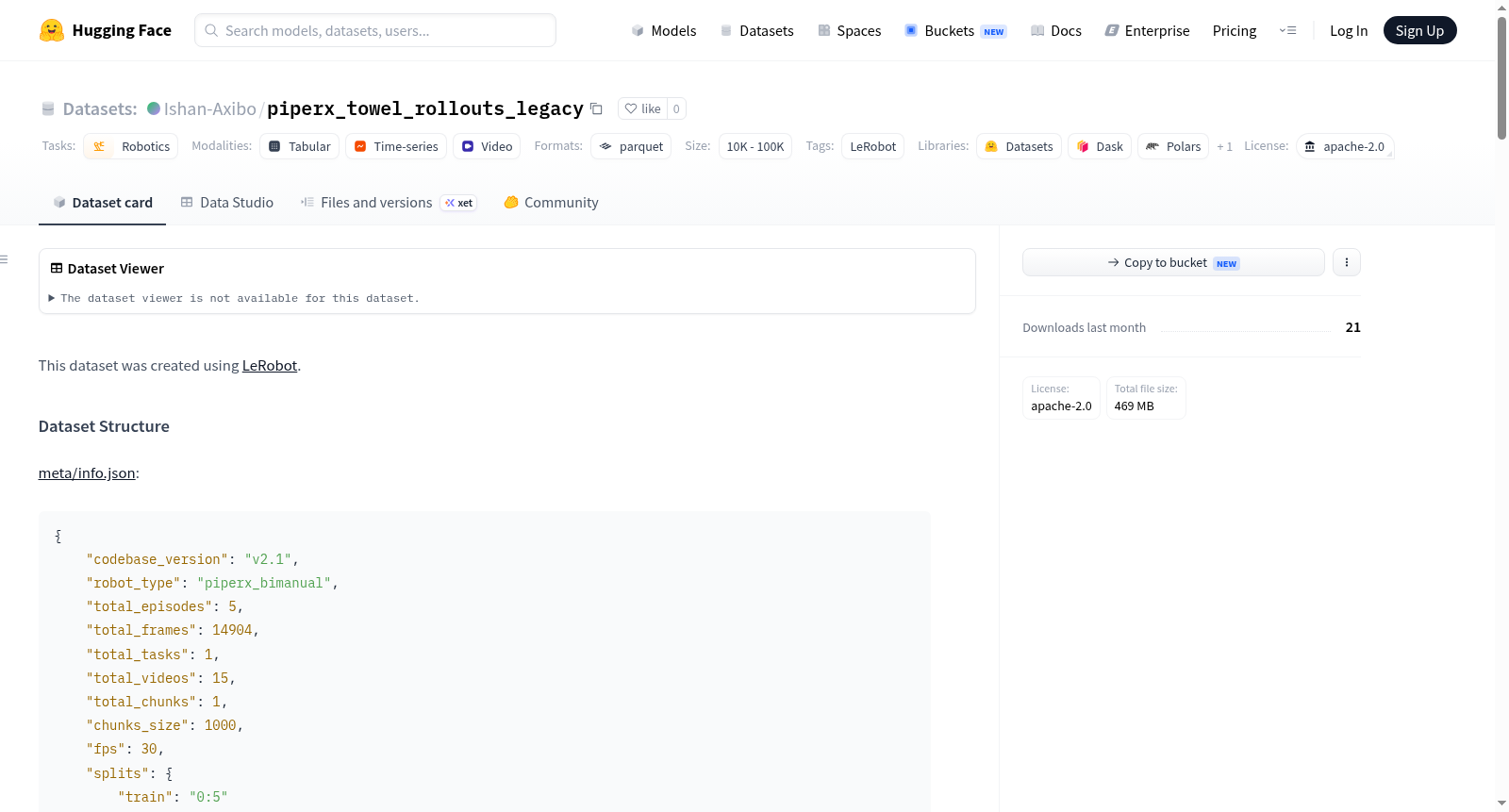Image resolution: width=1509 pixels, height=812 pixels.
Task: Open the LeRobot hyperlink
Action: [270, 366]
